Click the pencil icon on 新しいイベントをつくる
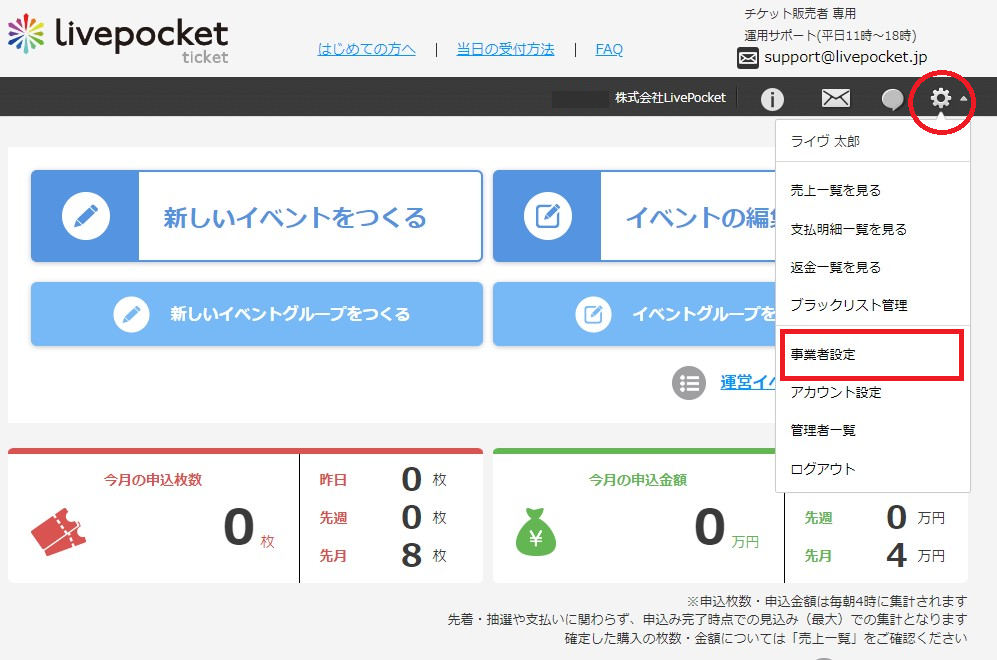 88,216
